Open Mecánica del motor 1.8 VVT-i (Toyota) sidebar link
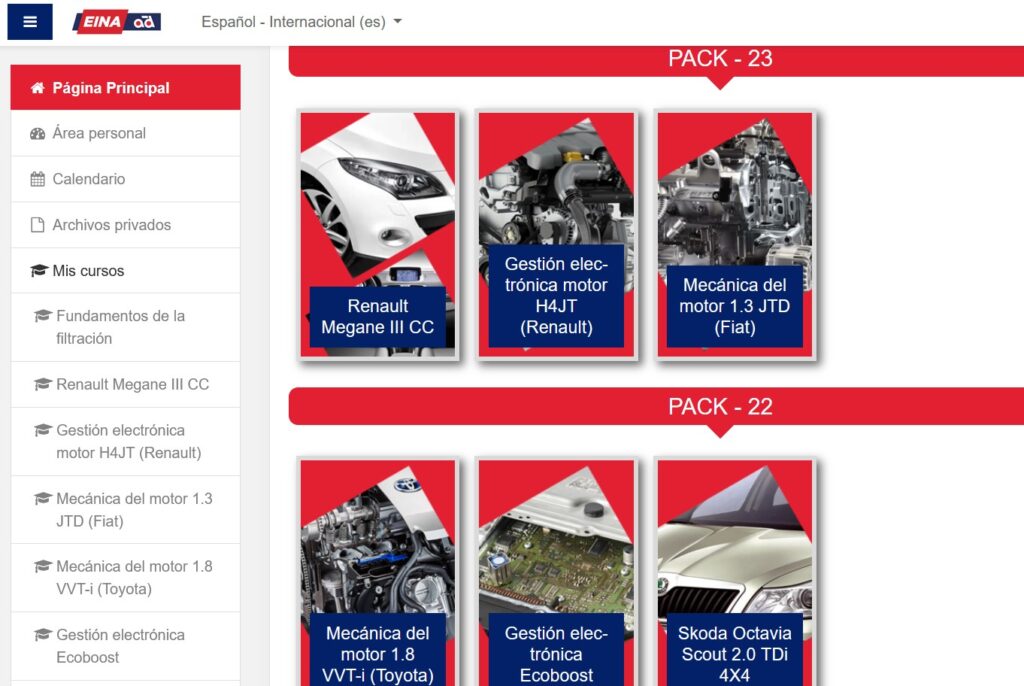This screenshot has height=686, width=1024. click(125, 578)
